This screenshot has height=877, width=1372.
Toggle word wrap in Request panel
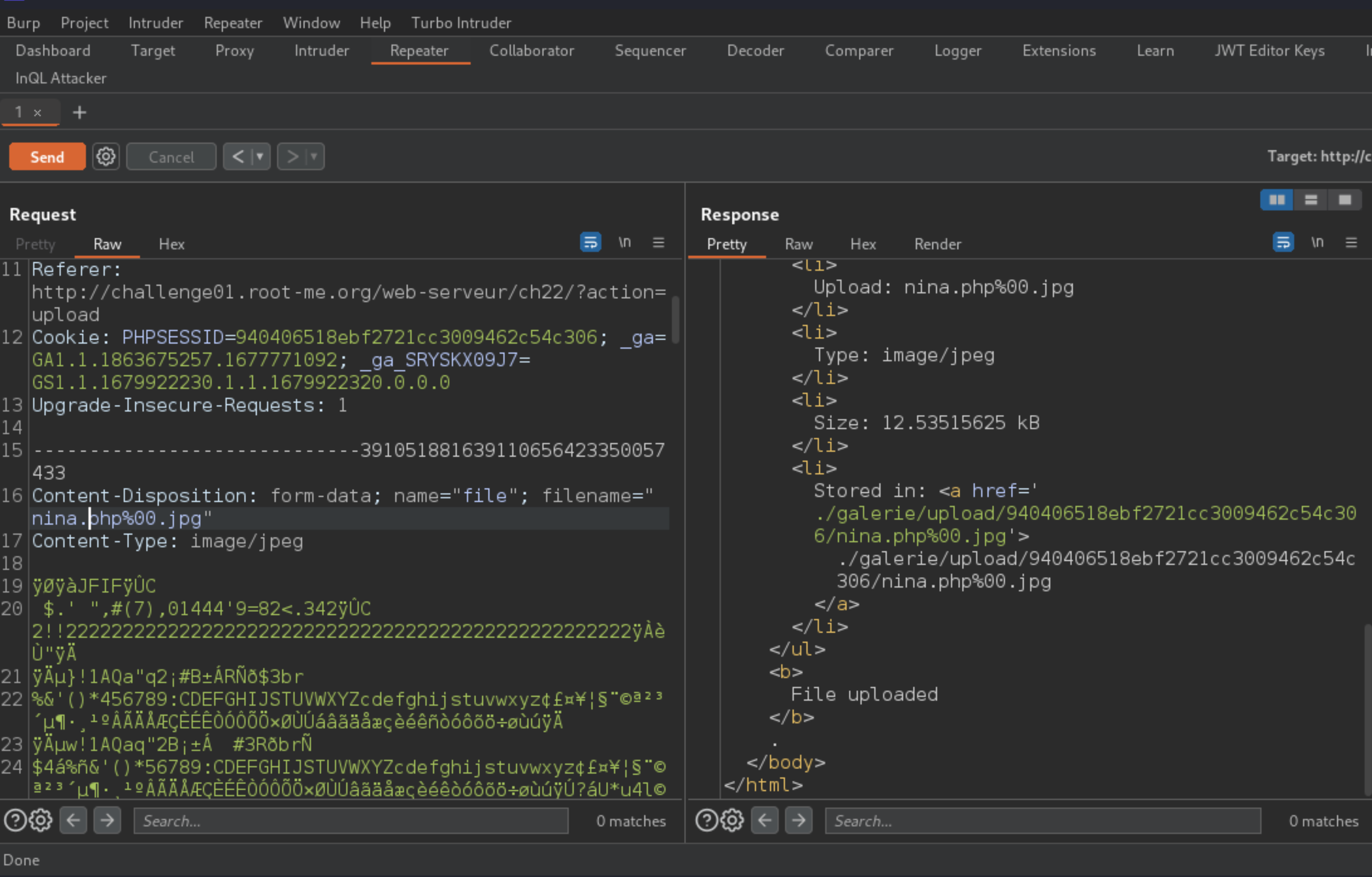point(590,242)
